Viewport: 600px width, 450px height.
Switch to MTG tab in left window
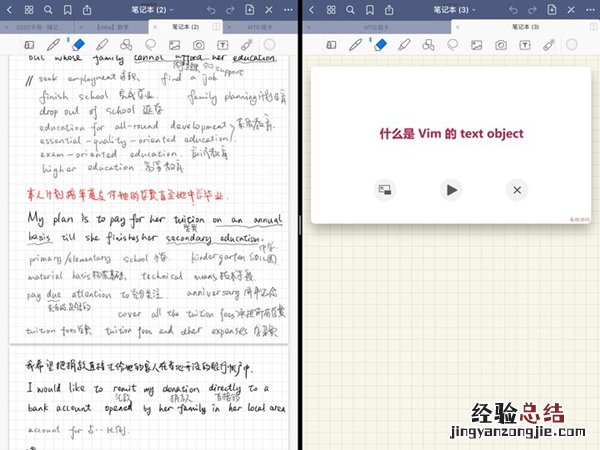pyautogui.click(x=259, y=27)
